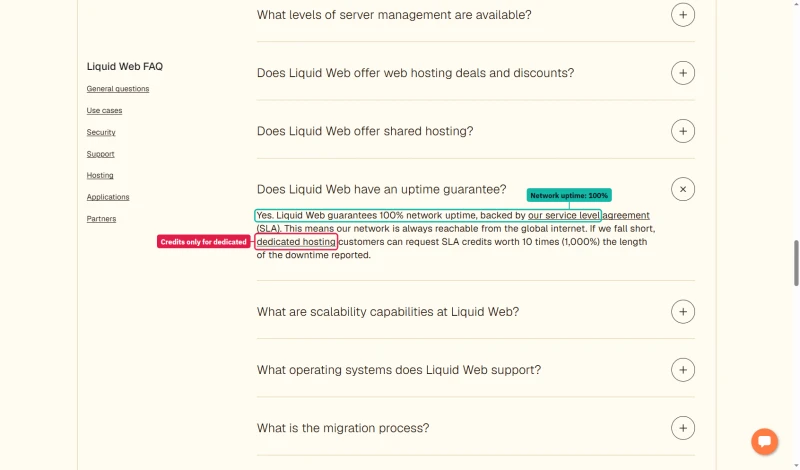
Task: Click question 'Does Liquid Web offer shared hosting?'
Action: pyautogui.click(x=365, y=131)
